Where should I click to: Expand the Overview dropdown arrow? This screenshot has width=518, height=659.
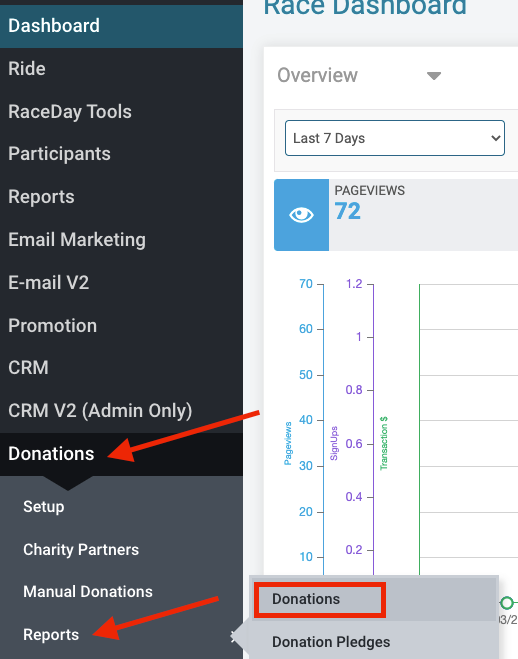click(434, 76)
